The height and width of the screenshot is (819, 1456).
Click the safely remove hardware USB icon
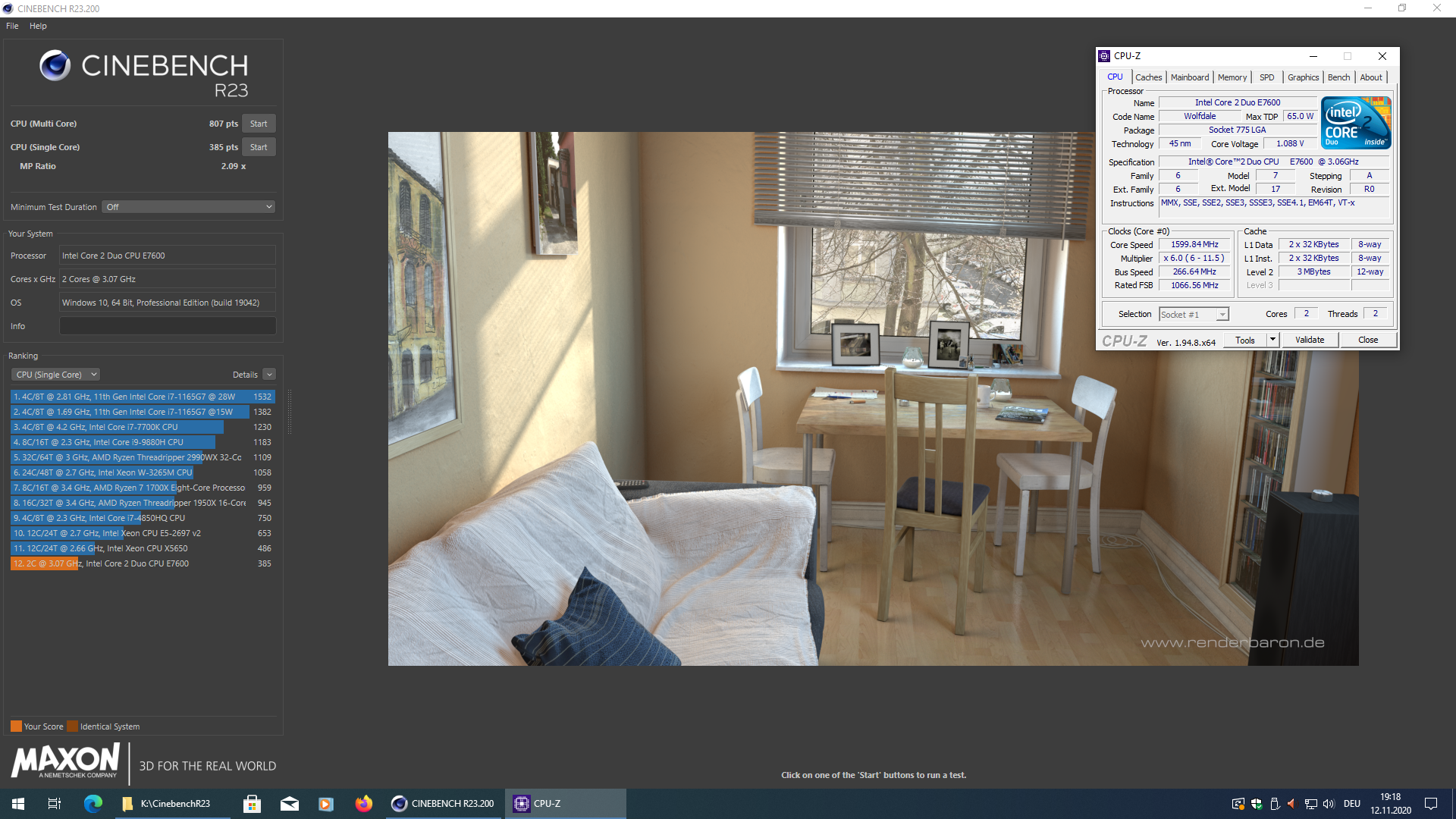tap(1275, 803)
